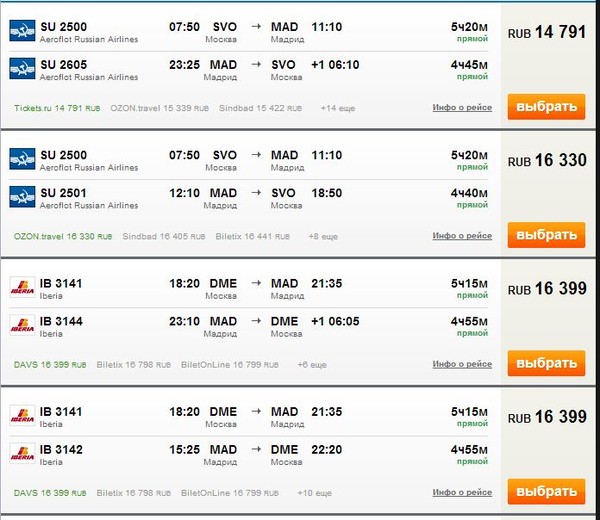Click Iberia logo in first IB 3141 row

(21, 288)
